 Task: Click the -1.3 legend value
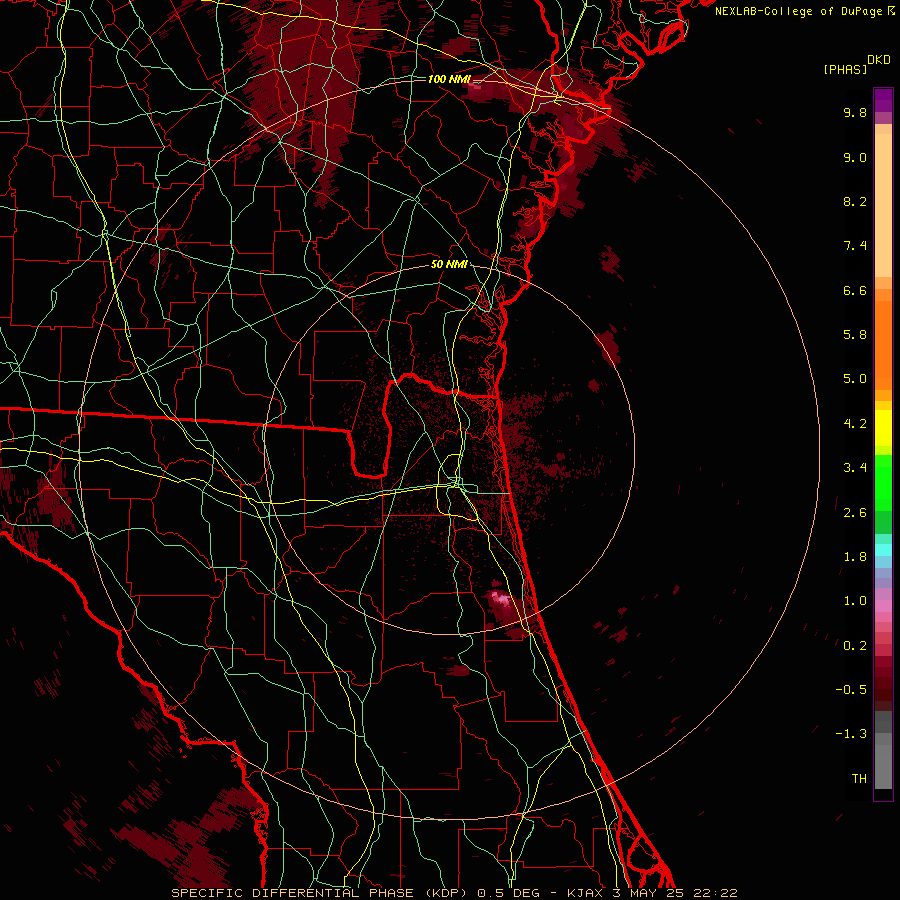click(851, 734)
